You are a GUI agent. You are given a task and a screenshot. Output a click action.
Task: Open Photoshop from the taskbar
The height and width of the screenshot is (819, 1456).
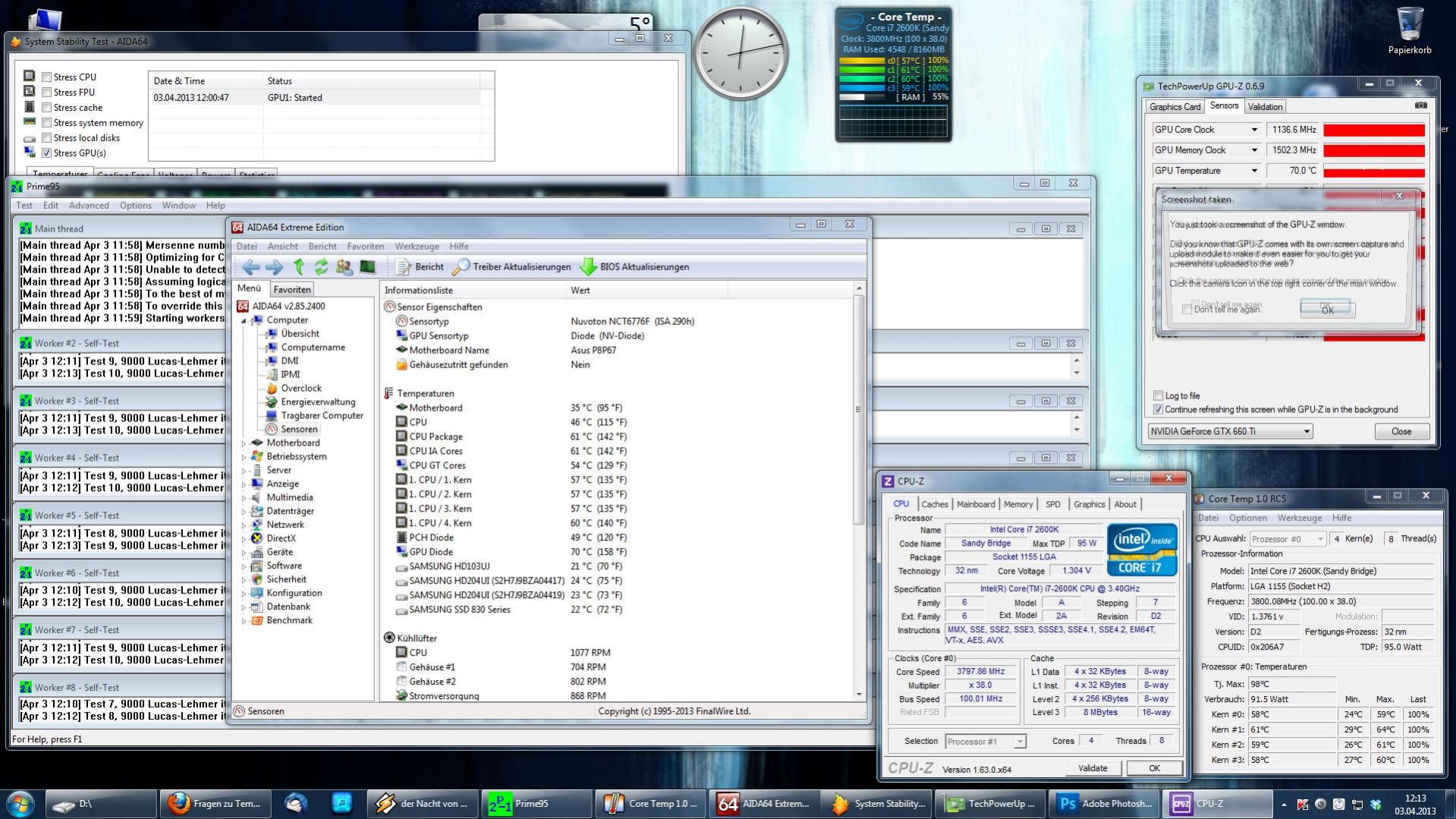pos(1104,803)
